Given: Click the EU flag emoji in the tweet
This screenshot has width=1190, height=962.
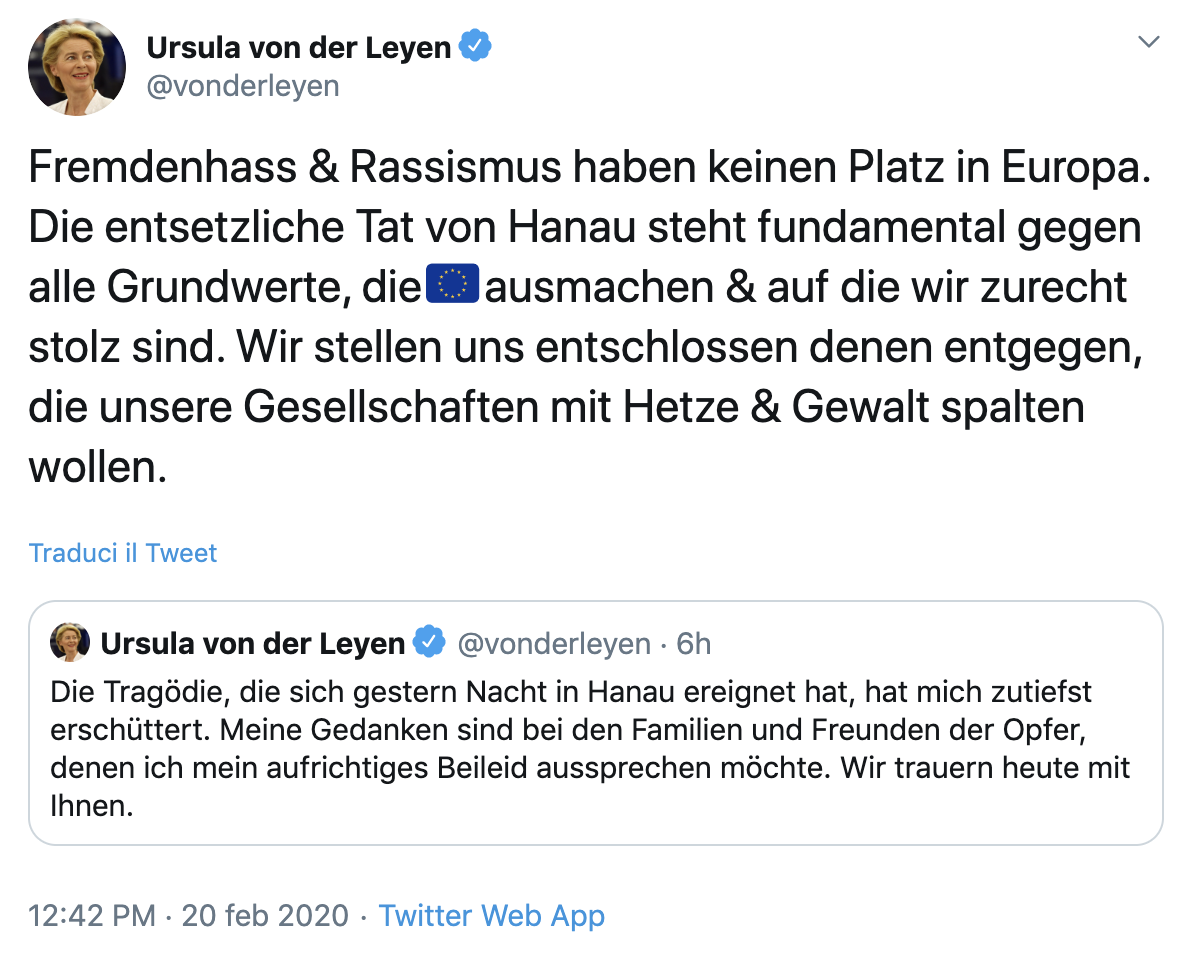Looking at the screenshot, I should coord(454,286).
